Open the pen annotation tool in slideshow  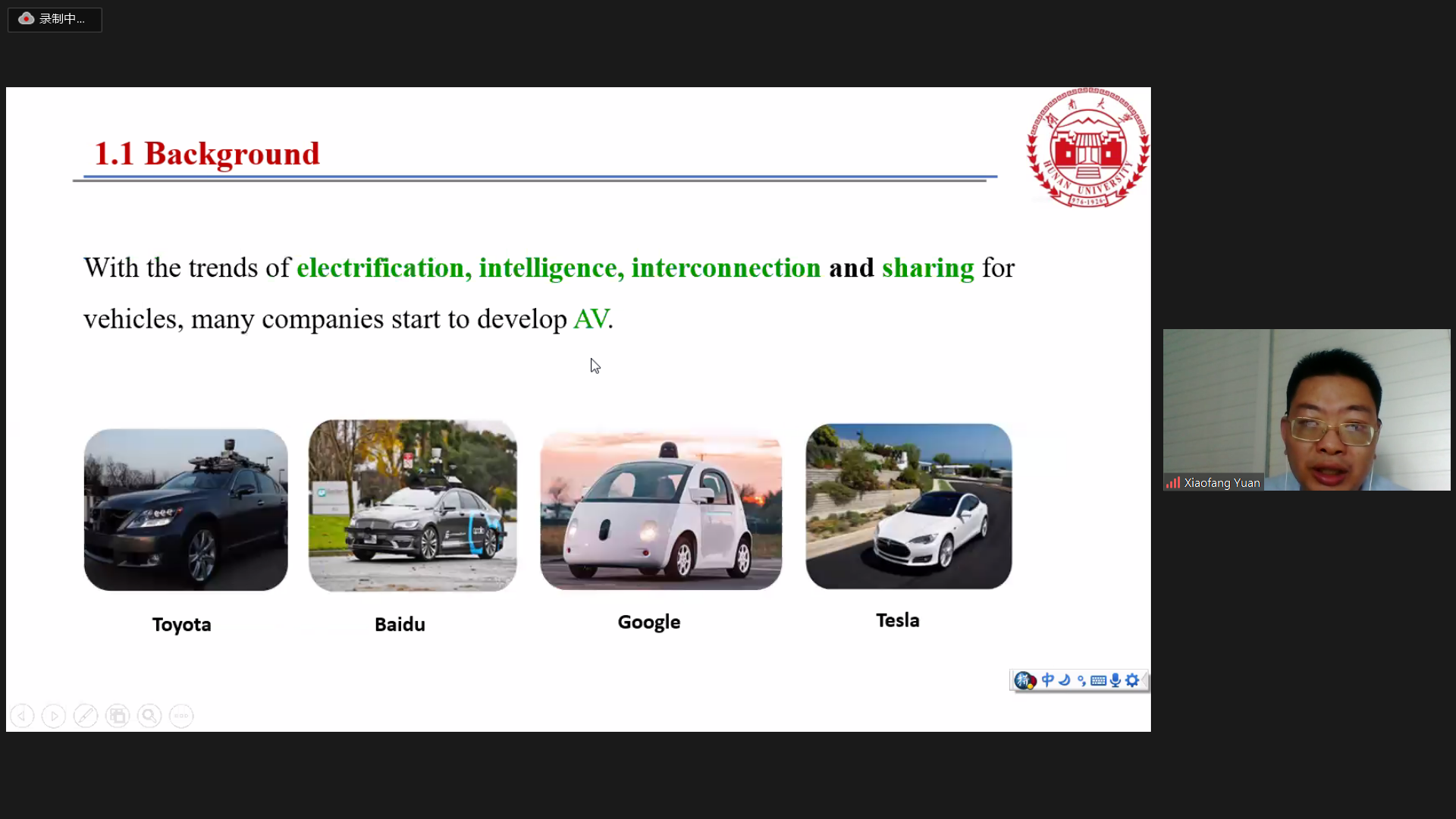pos(86,716)
